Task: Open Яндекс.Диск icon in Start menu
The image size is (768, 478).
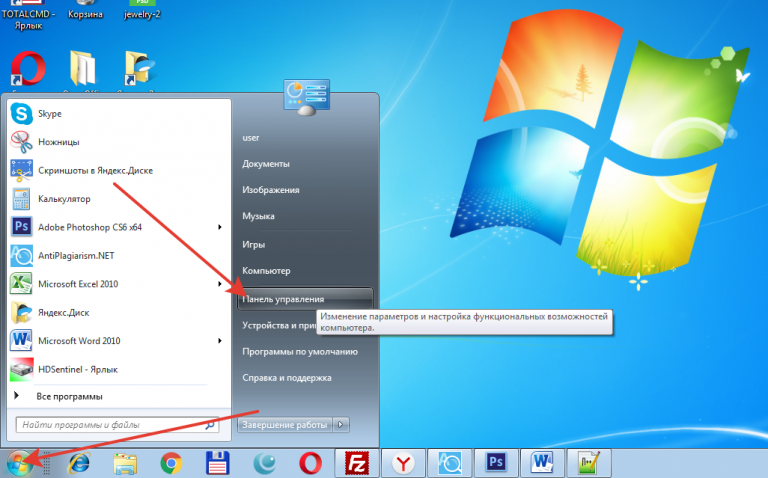Action: point(22,312)
